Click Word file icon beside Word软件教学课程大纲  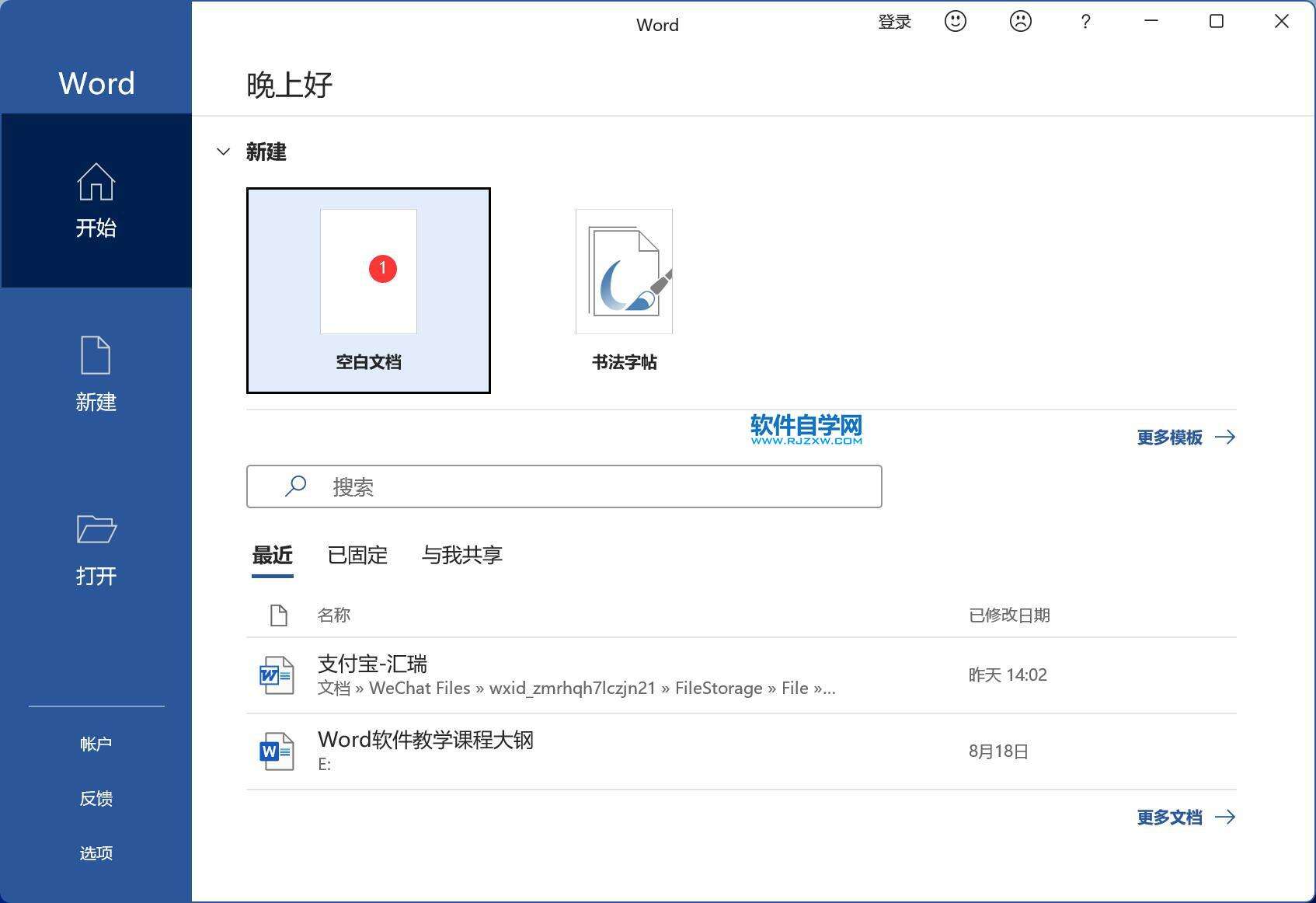click(x=277, y=751)
